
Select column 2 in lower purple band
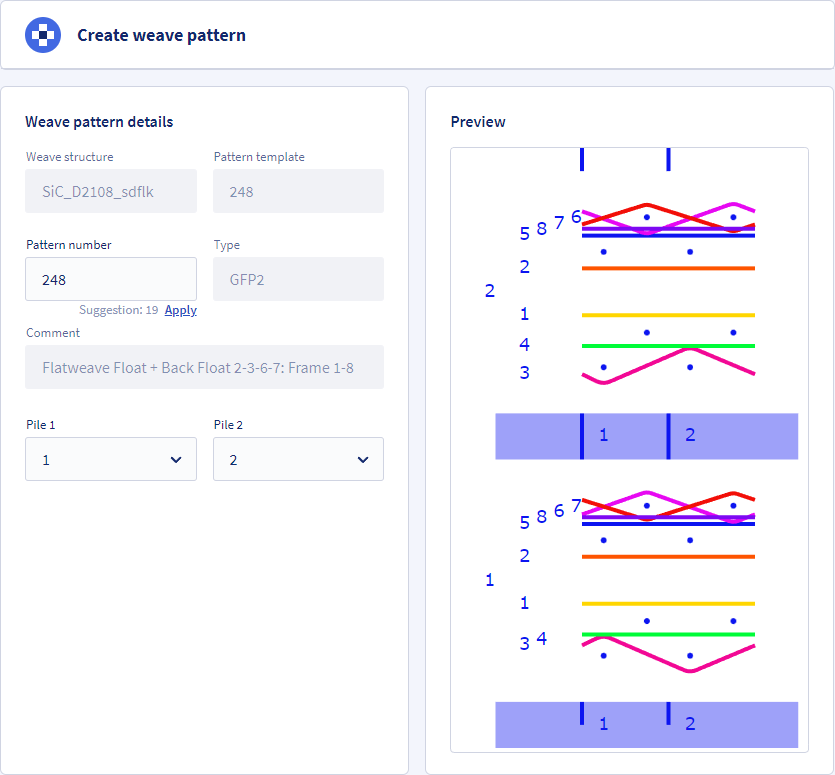tap(690, 724)
